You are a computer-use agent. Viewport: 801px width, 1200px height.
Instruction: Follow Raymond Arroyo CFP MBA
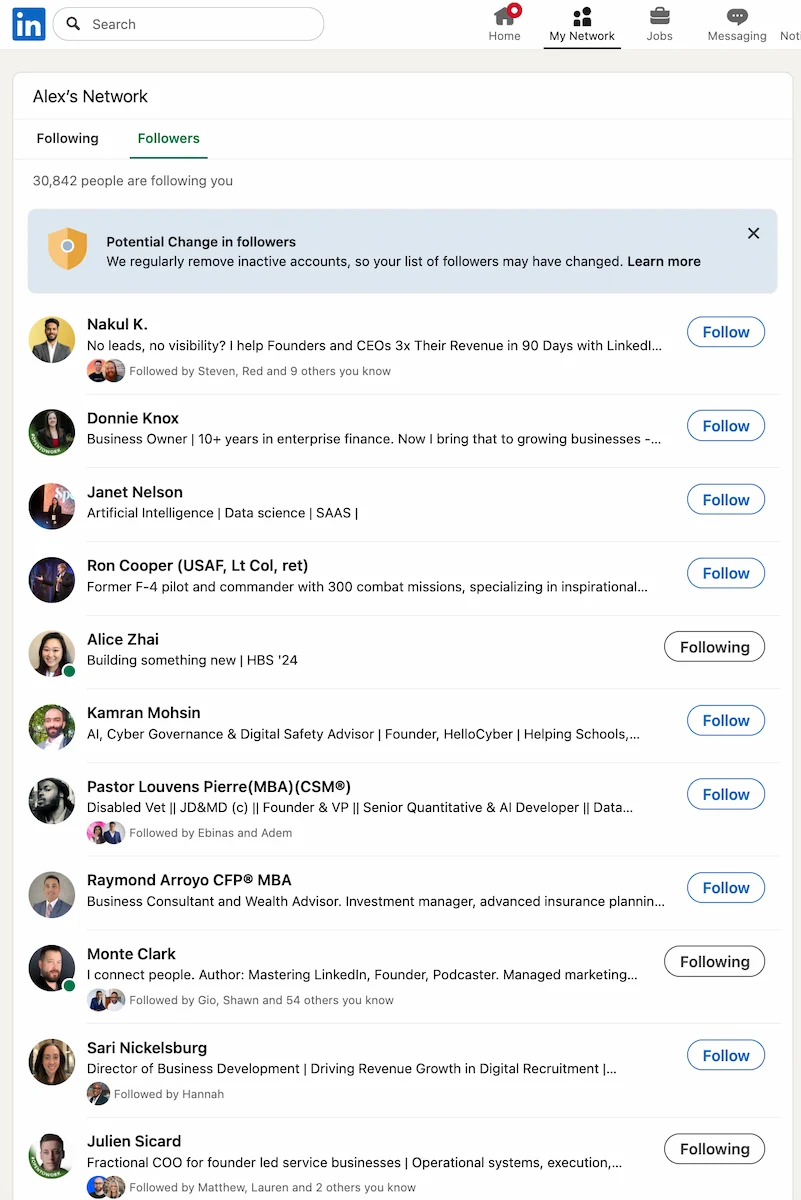[725, 887]
